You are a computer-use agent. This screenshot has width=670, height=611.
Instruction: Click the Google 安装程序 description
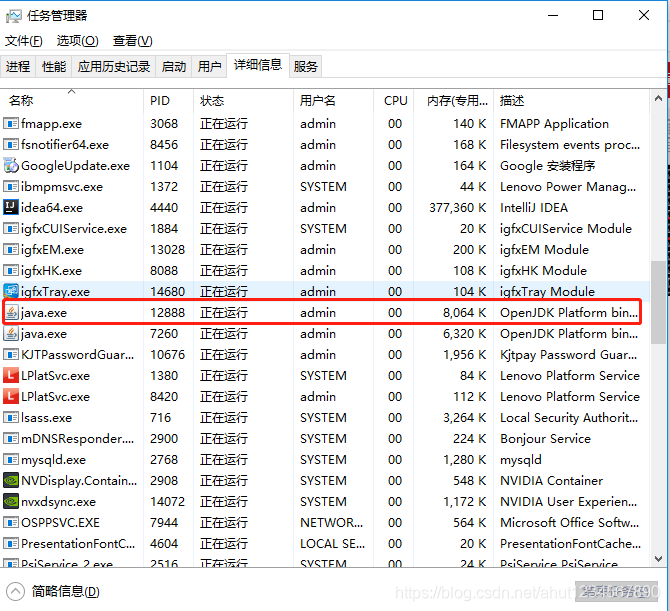point(547,166)
